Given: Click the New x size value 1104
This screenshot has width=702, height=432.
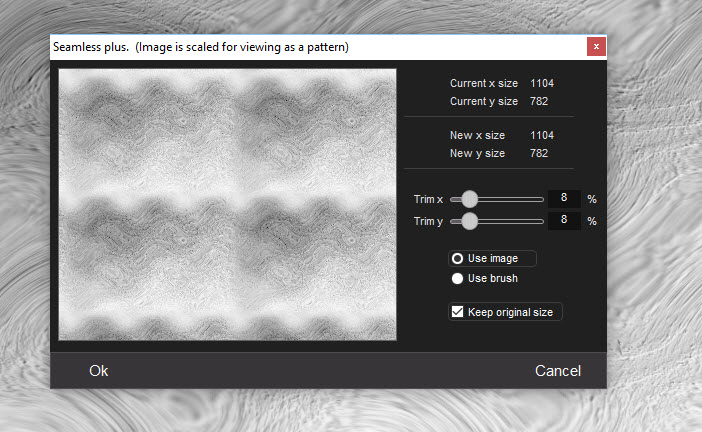Looking at the screenshot, I should tap(542, 135).
